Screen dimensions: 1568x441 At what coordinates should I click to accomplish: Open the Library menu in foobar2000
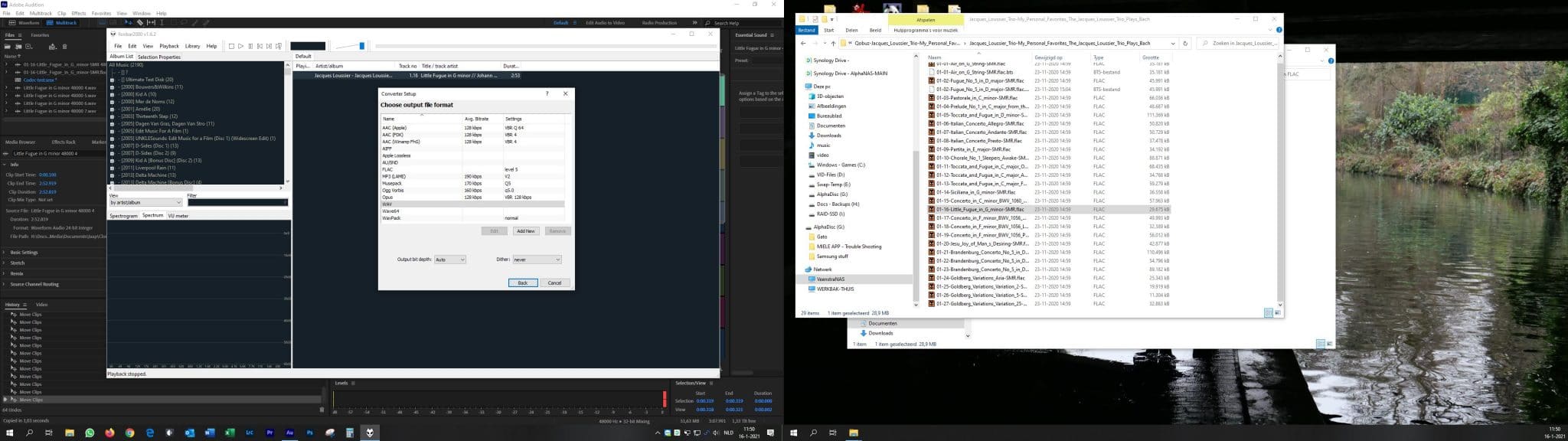point(192,46)
